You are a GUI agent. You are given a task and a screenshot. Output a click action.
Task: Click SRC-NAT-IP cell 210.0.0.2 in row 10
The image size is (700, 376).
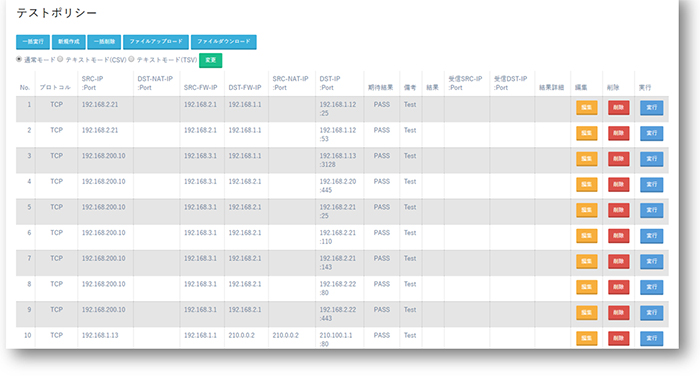[286, 335]
